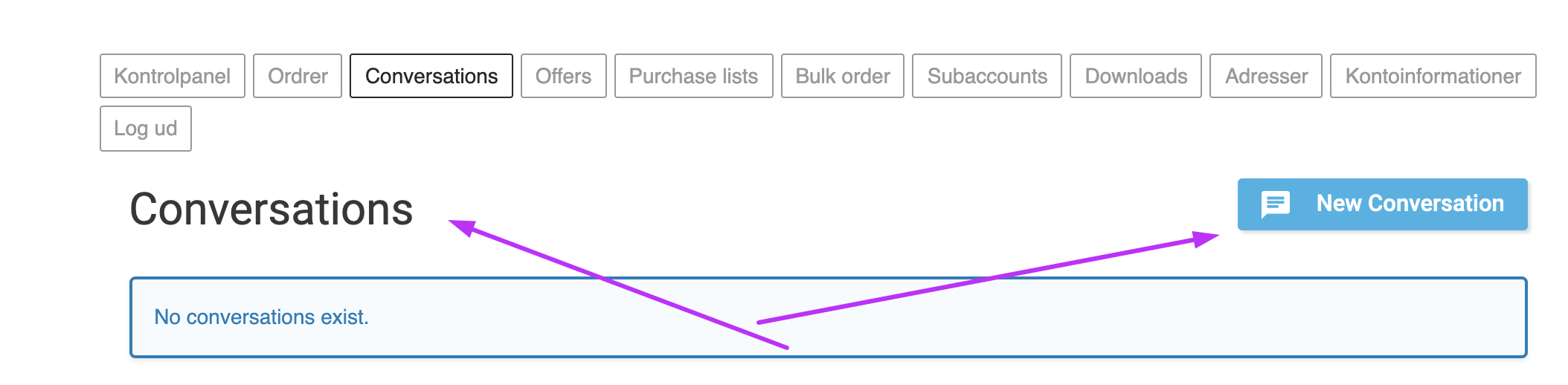1568x385 pixels.
Task: Click the chat bubble icon on New Conversation
Action: tap(1276, 204)
